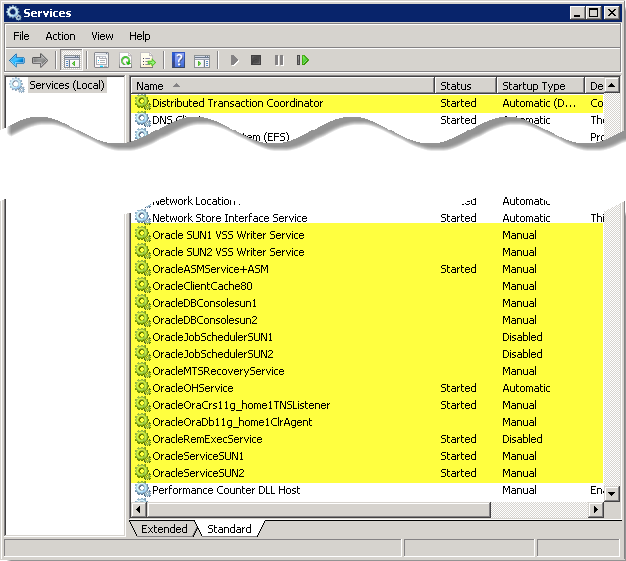626x561 pixels.
Task: Open the Help toolbar icon
Action: pyautogui.click(x=178, y=60)
